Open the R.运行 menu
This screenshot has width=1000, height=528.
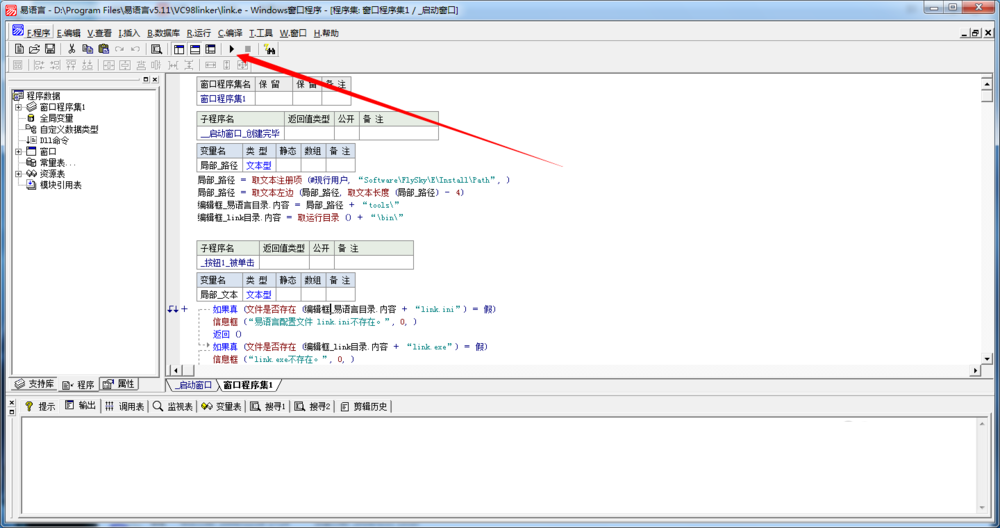pyautogui.click(x=198, y=33)
